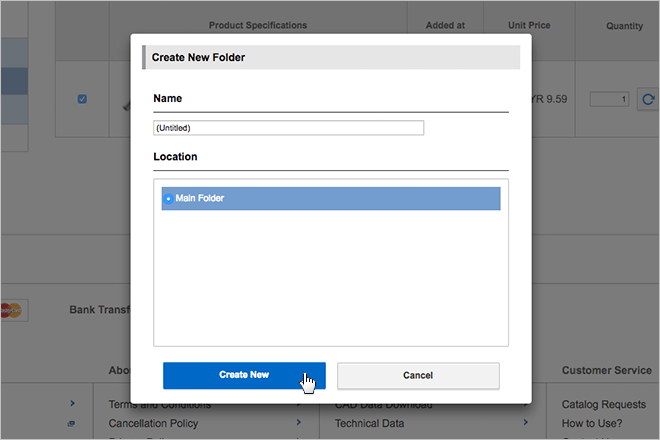Viewport: 660px width, 440px height.
Task: Click the refresh icon next to quantity
Action: pos(648,99)
